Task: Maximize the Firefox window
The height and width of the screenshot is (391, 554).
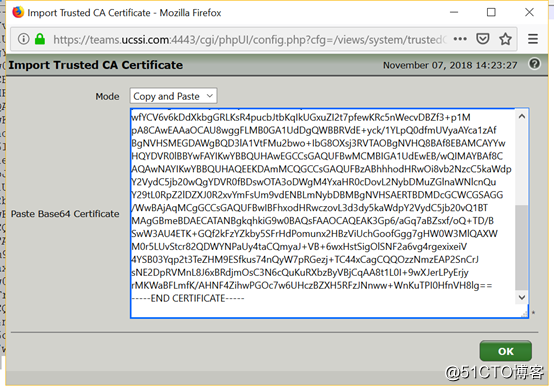Action: coord(491,12)
